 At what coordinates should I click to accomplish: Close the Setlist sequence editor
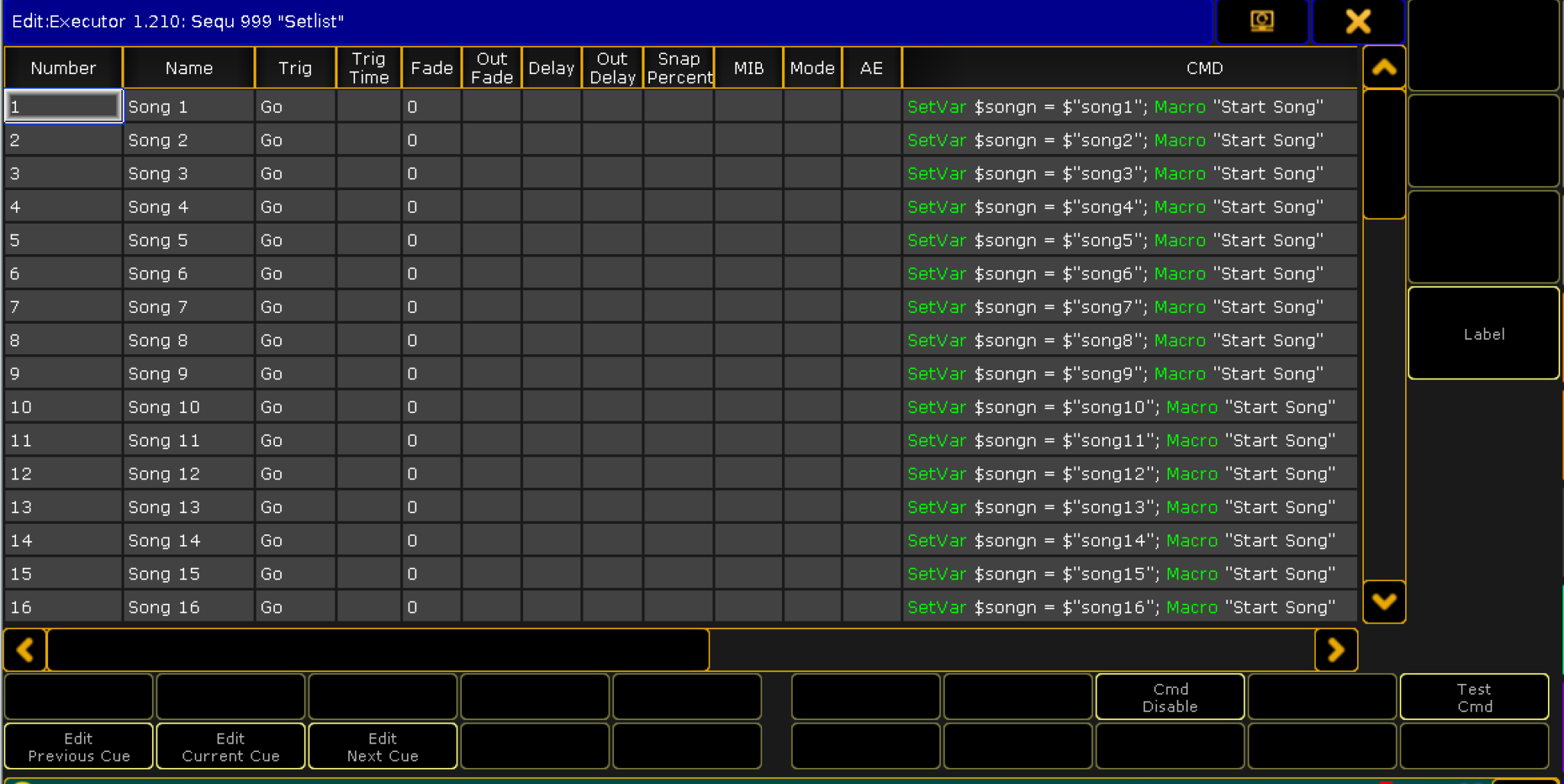click(1358, 21)
